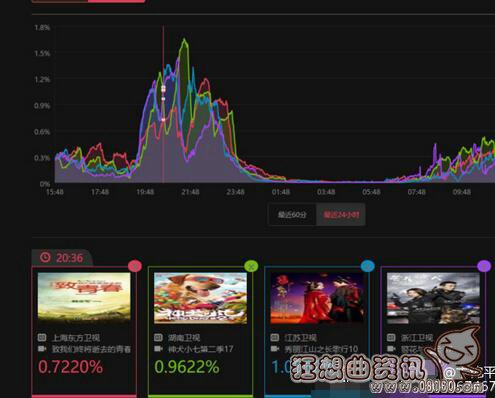Image resolution: width=495 pixels, height=398 pixels.
Task: Click the 0.7220% rating value
Action: [71, 367]
